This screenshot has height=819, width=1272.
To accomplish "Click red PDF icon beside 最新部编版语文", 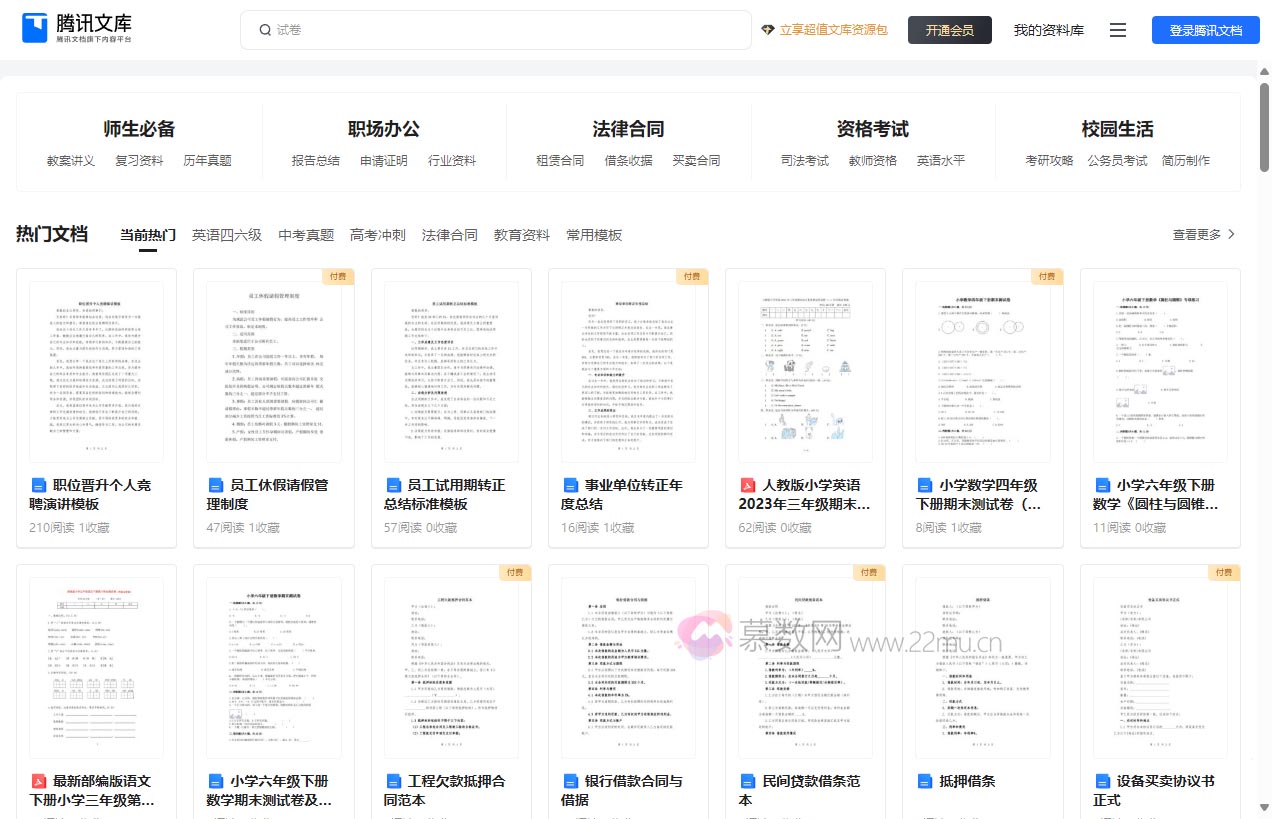I will click(39, 781).
